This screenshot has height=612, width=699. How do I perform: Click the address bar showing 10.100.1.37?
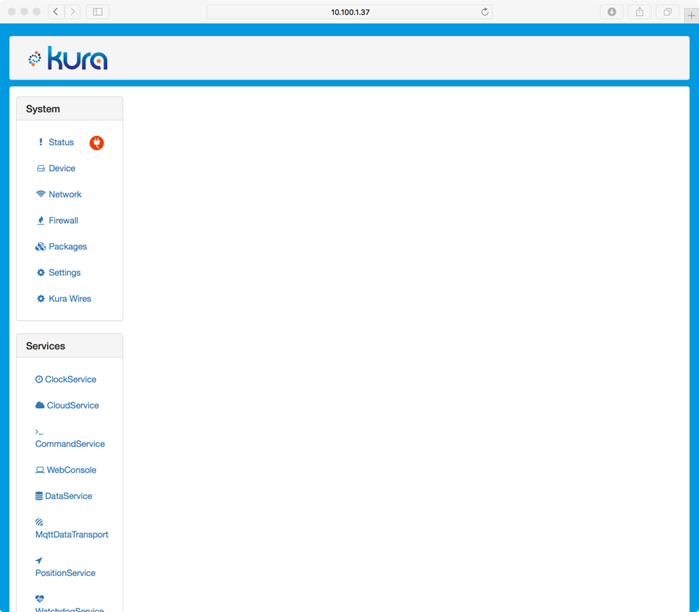[x=350, y=12]
